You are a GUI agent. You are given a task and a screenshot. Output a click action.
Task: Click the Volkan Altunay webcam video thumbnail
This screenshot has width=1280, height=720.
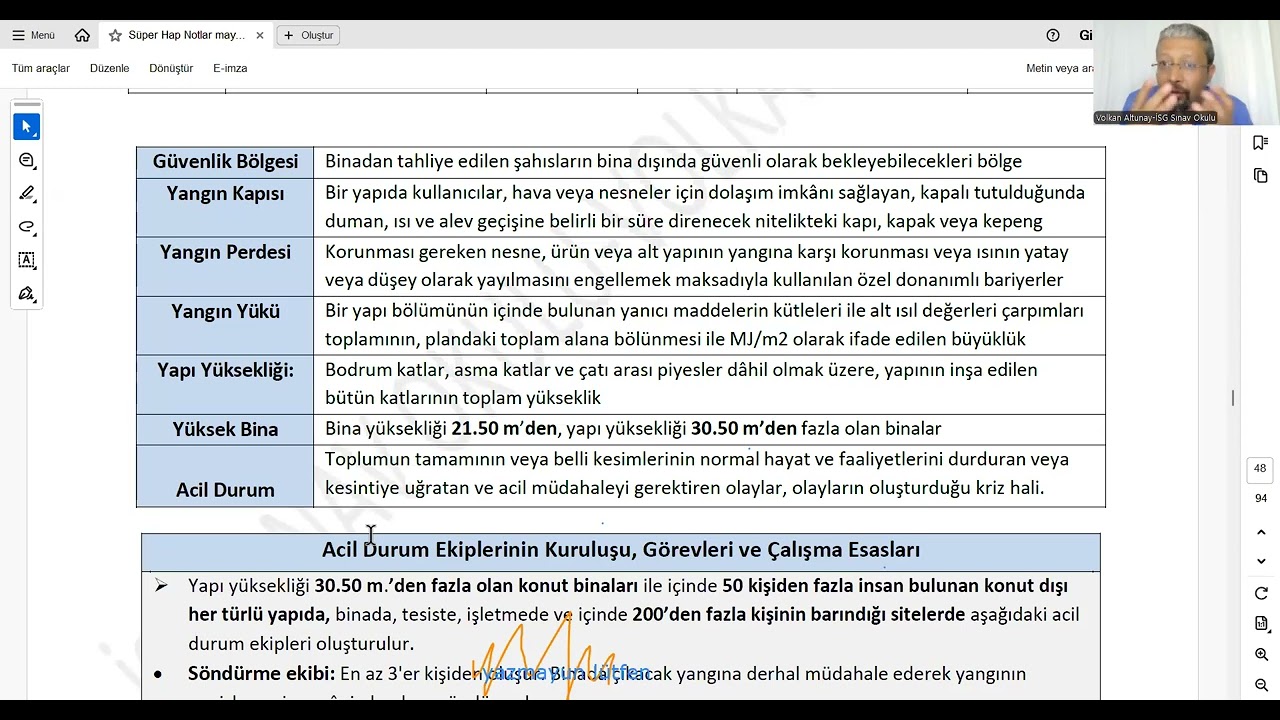tap(1187, 72)
